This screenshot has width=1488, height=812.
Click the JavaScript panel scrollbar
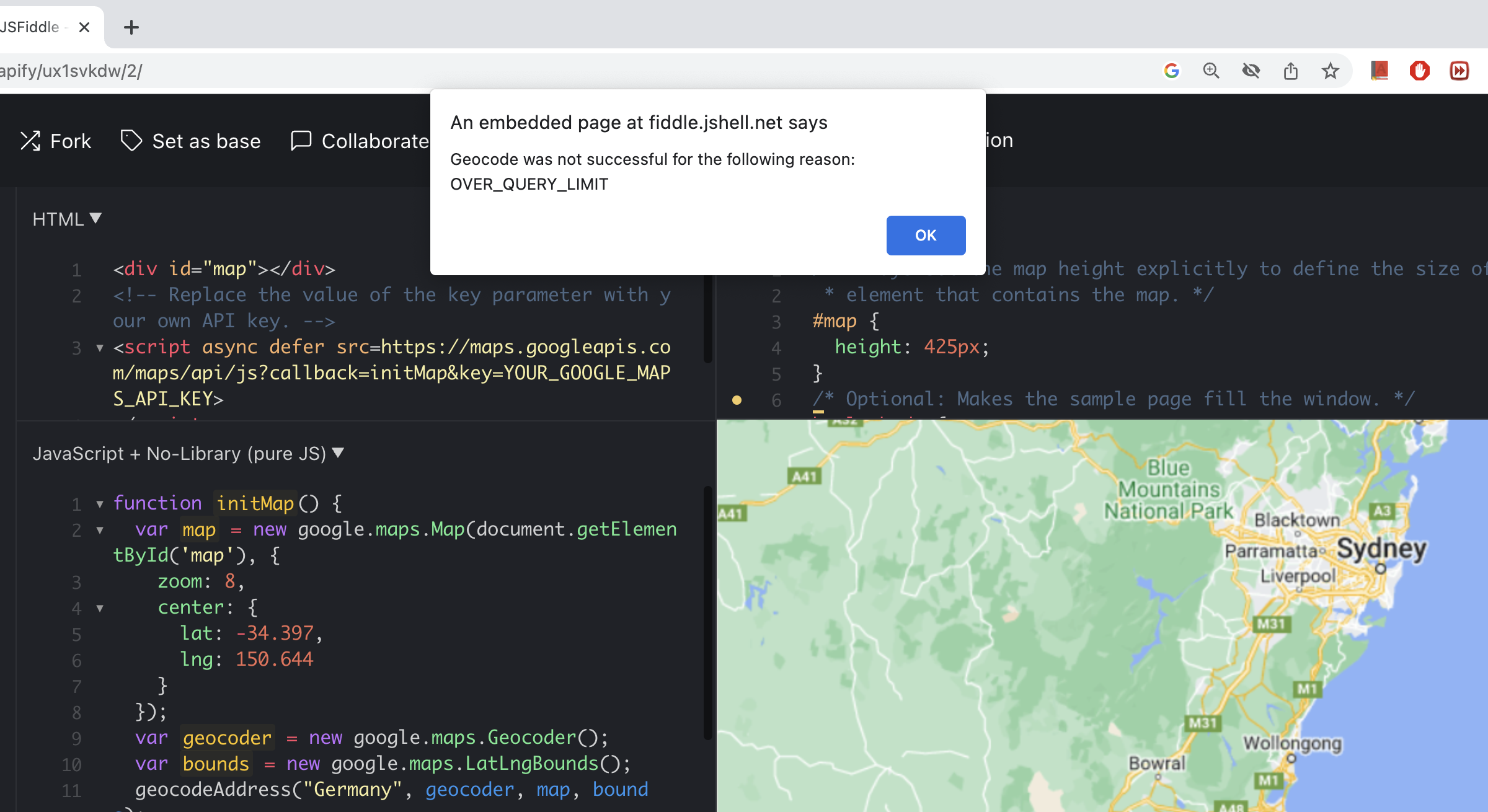pos(707,612)
